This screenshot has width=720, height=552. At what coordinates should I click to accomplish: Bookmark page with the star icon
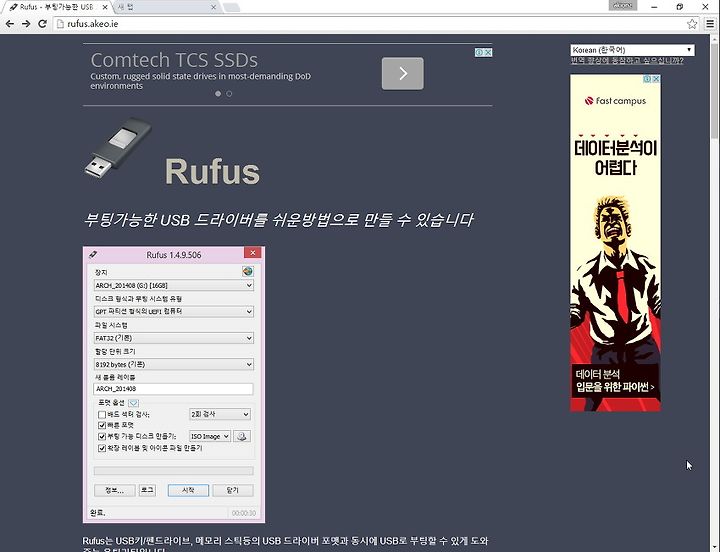(692, 24)
